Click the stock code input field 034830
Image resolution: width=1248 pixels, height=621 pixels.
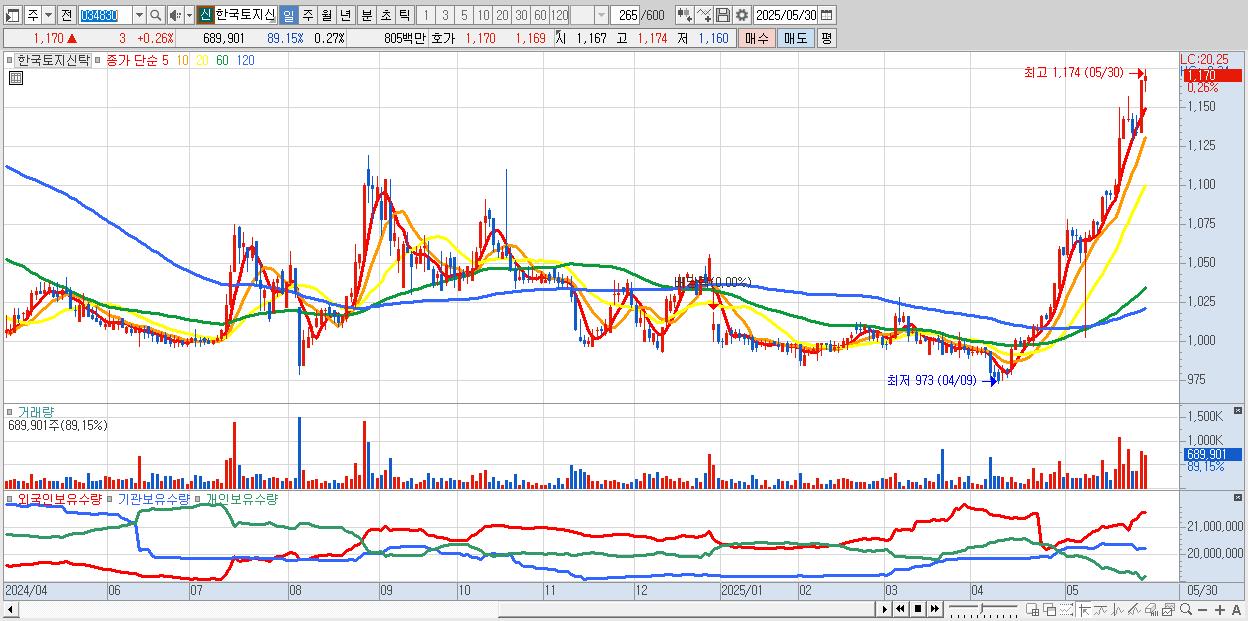click(x=105, y=15)
